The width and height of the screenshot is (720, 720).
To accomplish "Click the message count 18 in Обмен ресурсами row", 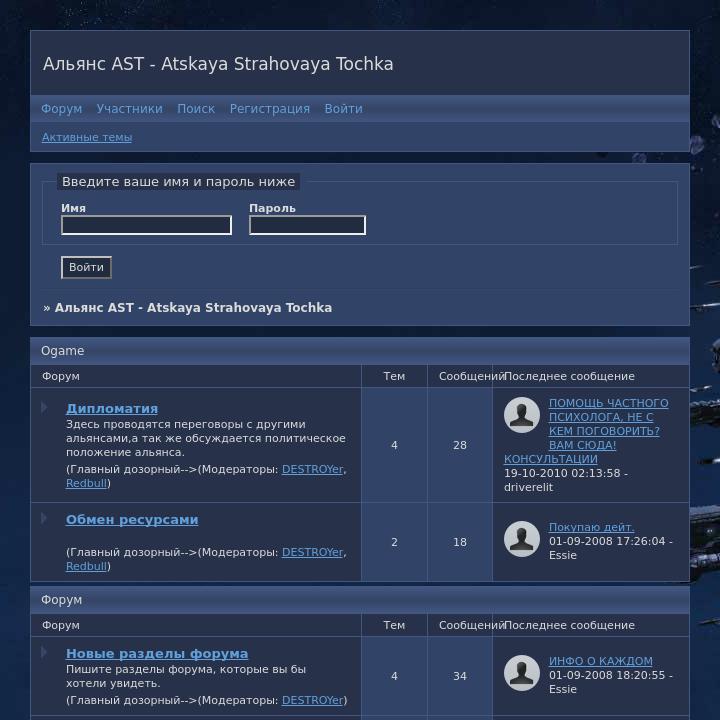I will tap(460, 542).
